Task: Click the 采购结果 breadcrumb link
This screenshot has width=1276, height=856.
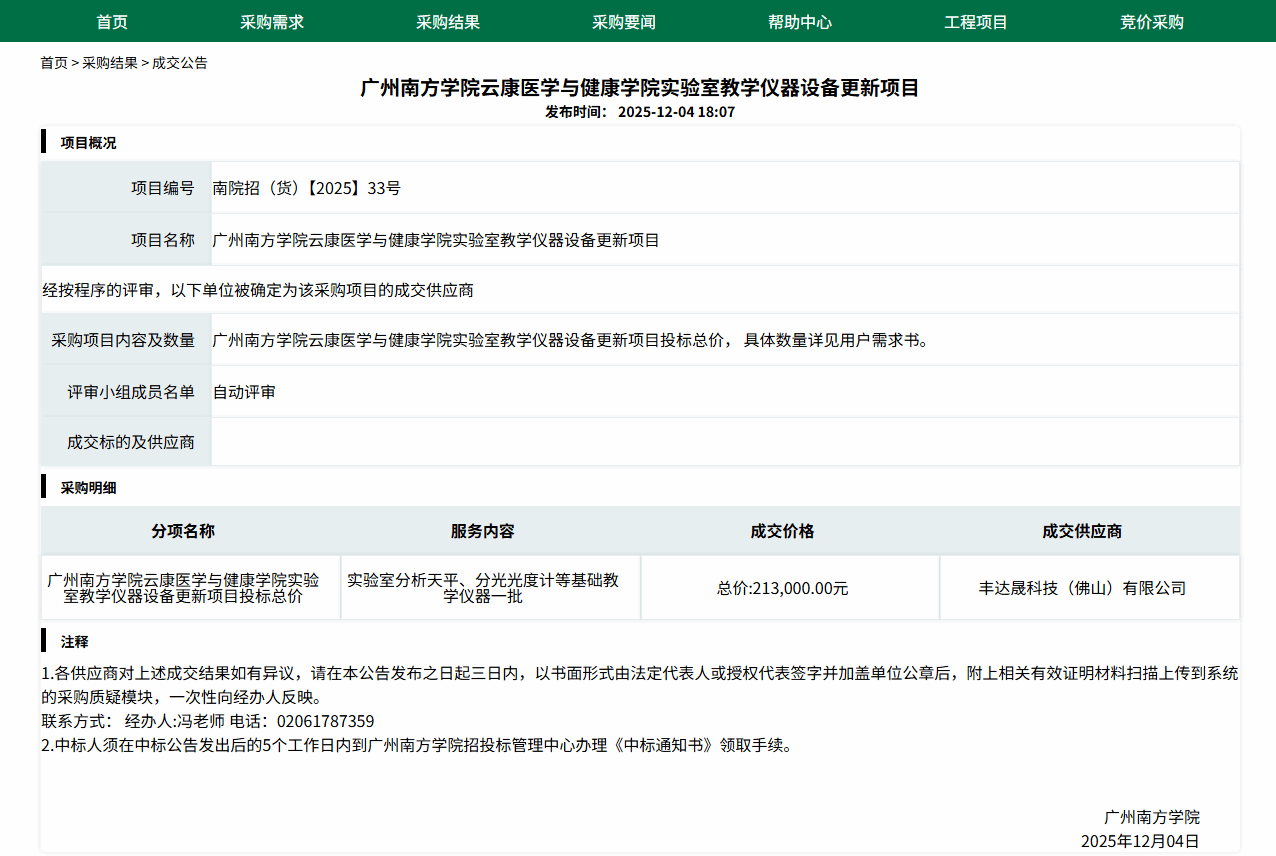Action: pyautogui.click(x=110, y=63)
